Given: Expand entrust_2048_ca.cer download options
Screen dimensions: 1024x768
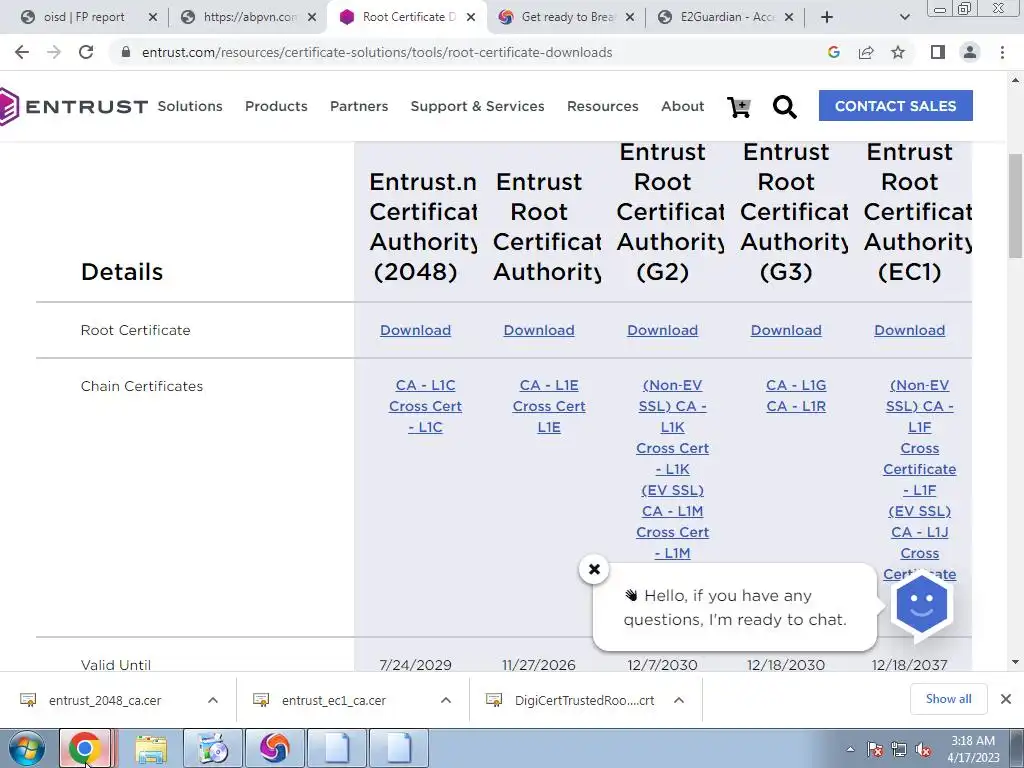Looking at the screenshot, I should pos(213,700).
